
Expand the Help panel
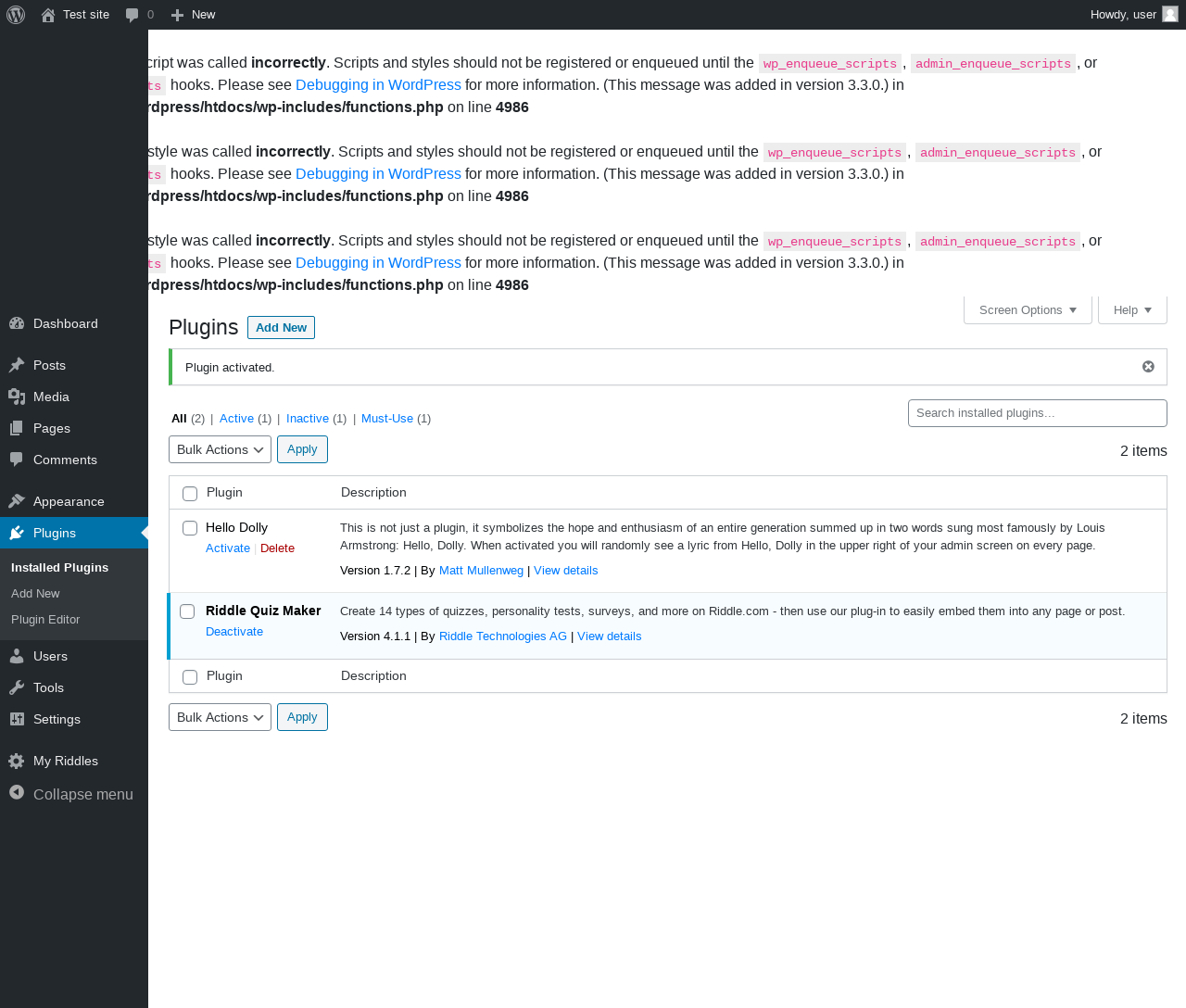(1132, 310)
